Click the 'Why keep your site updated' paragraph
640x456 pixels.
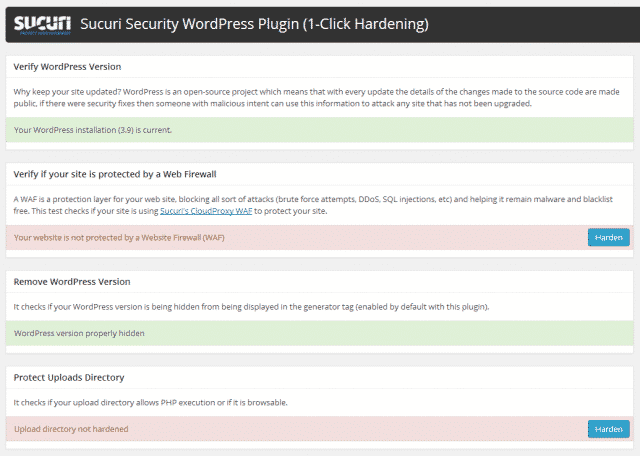pos(316,98)
